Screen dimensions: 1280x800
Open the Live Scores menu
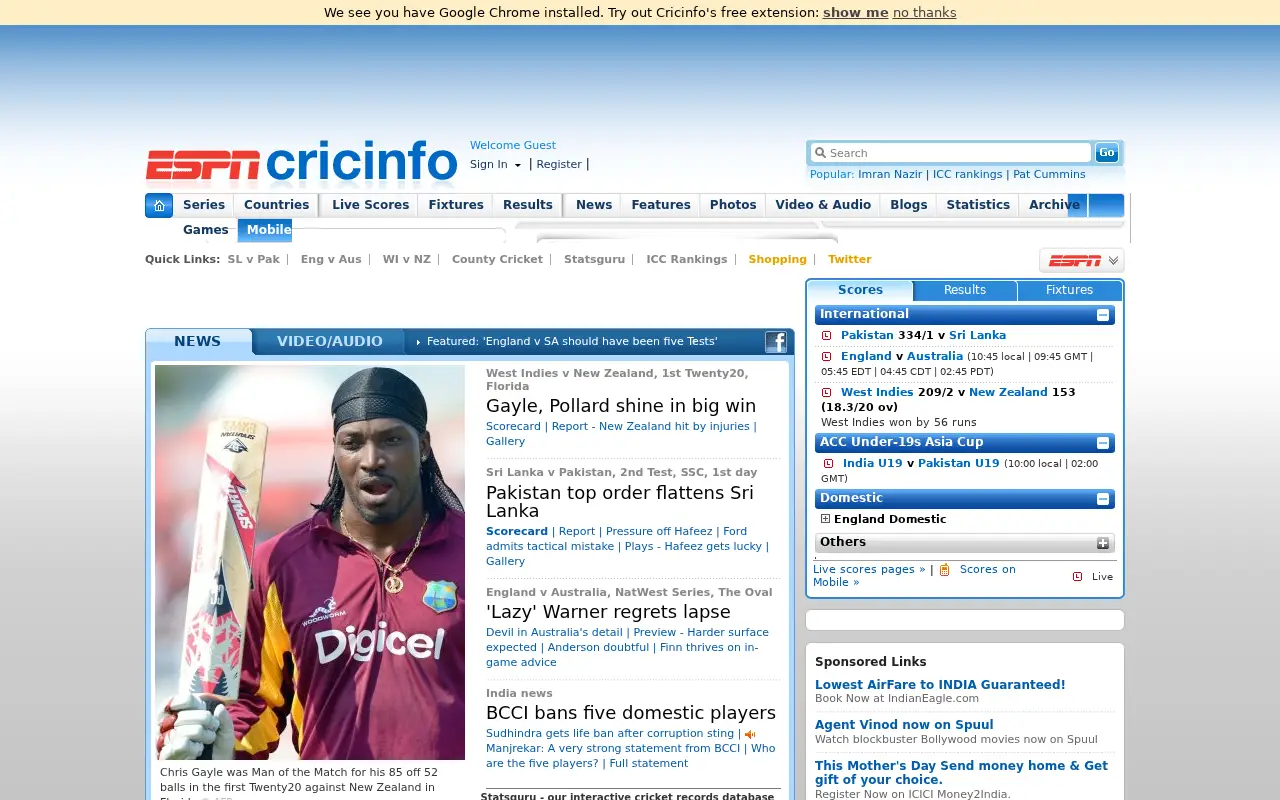click(x=371, y=205)
